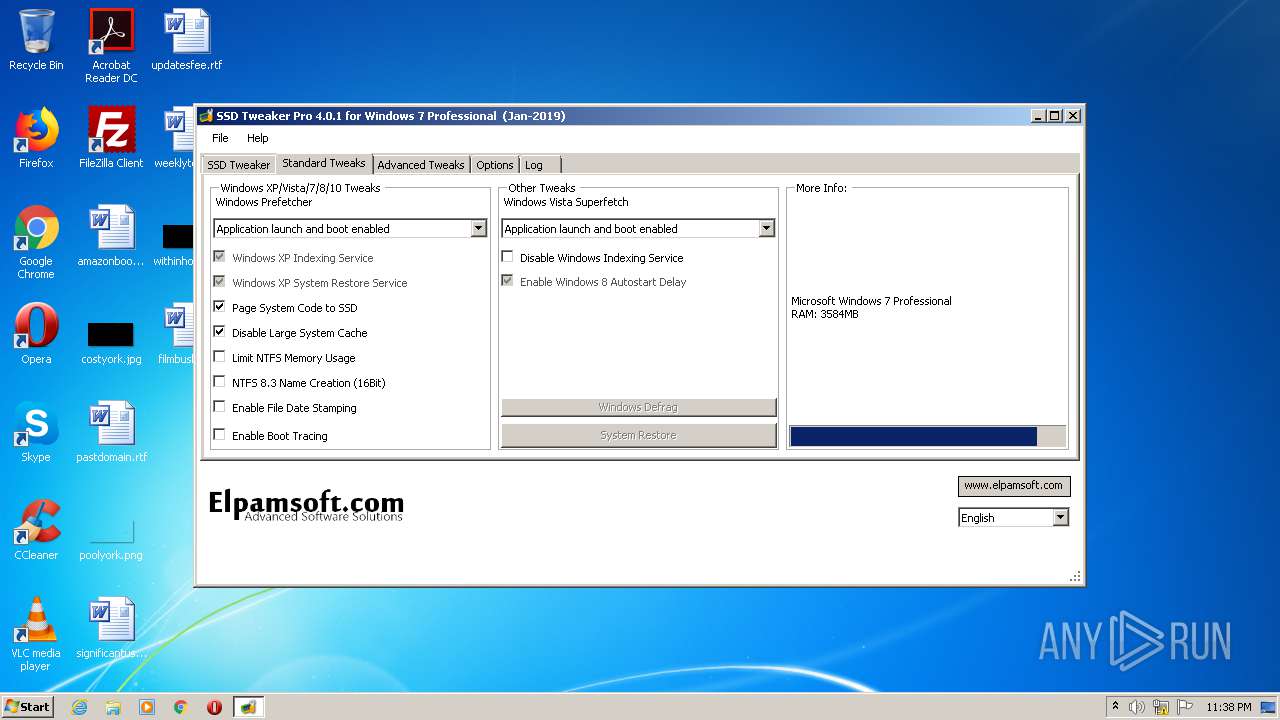Click the network tray icon
1280x720 pixels.
[1161, 707]
